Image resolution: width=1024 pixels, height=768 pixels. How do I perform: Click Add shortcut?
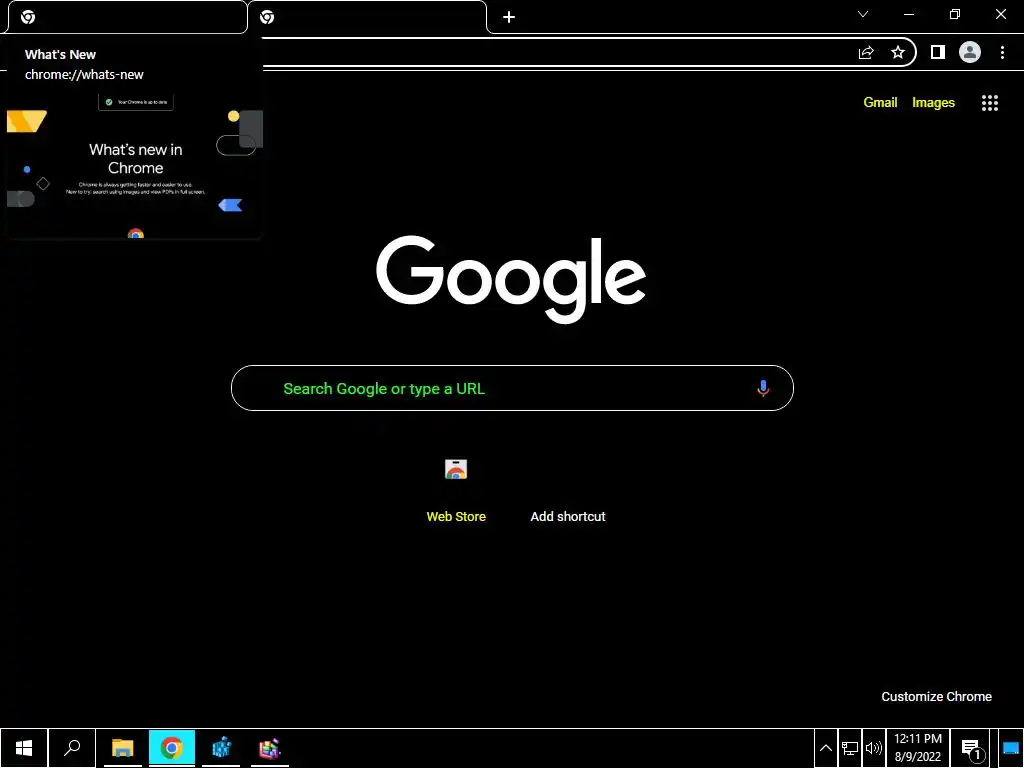pyautogui.click(x=568, y=517)
